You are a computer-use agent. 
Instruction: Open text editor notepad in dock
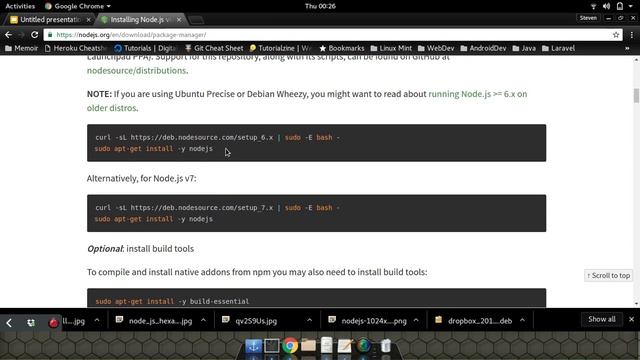tap(344, 346)
